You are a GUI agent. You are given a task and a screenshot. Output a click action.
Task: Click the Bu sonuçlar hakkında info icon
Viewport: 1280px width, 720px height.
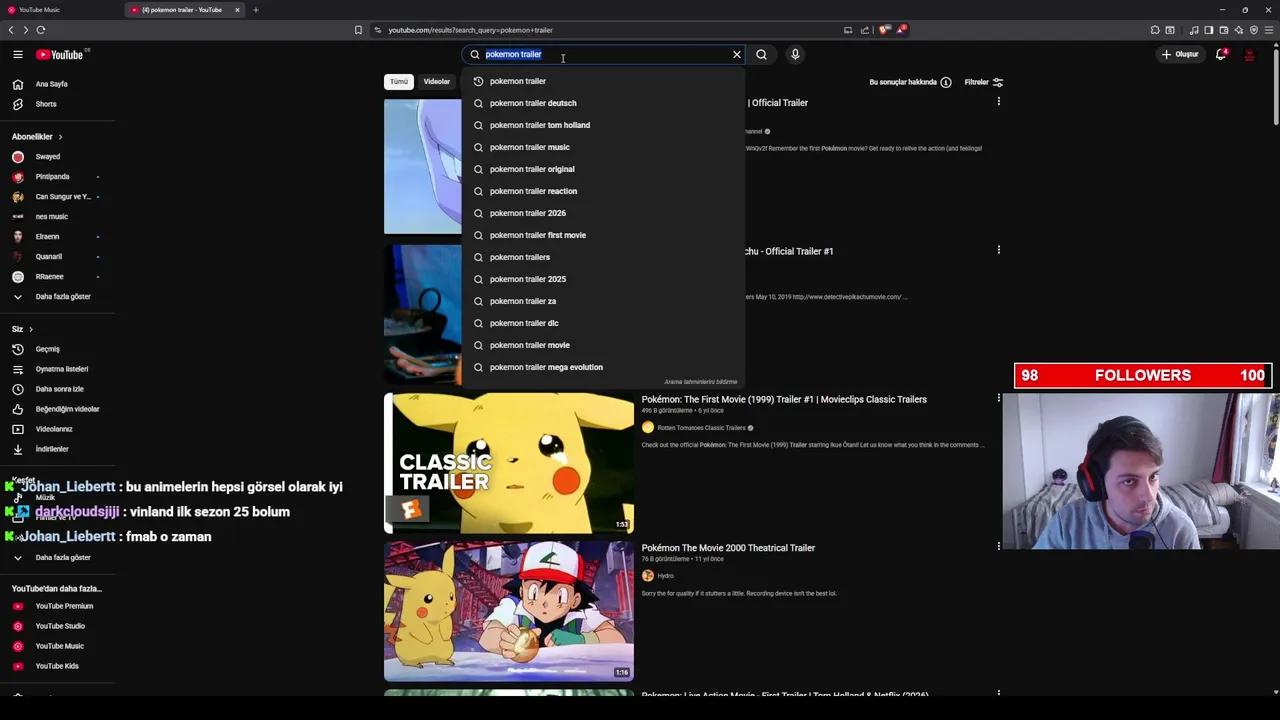pyautogui.click(x=946, y=82)
